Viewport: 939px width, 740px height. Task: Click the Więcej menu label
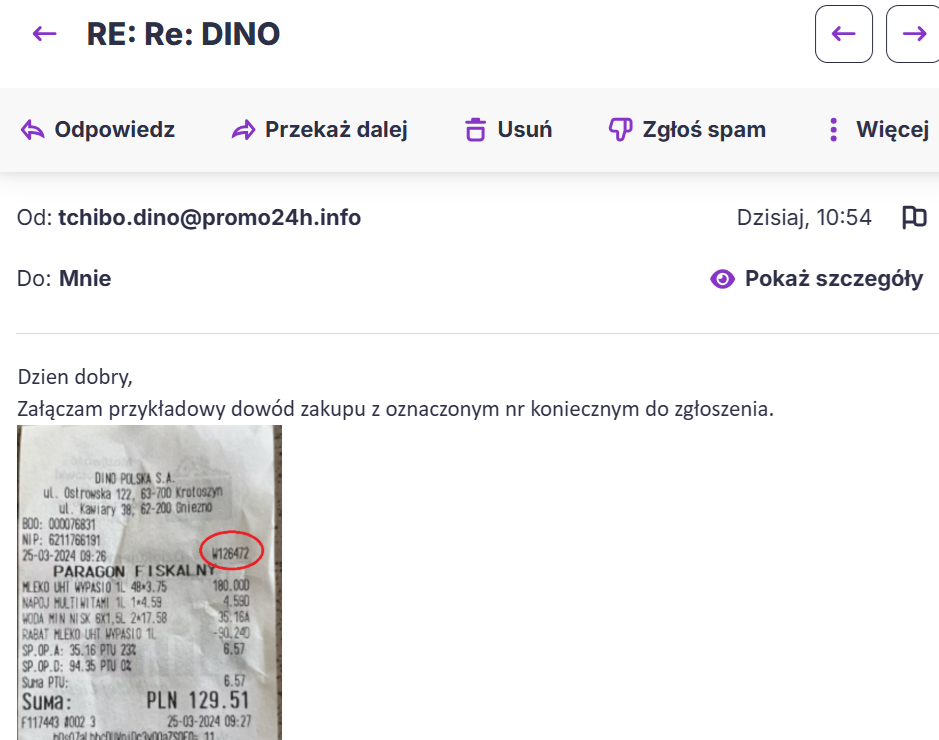892,130
